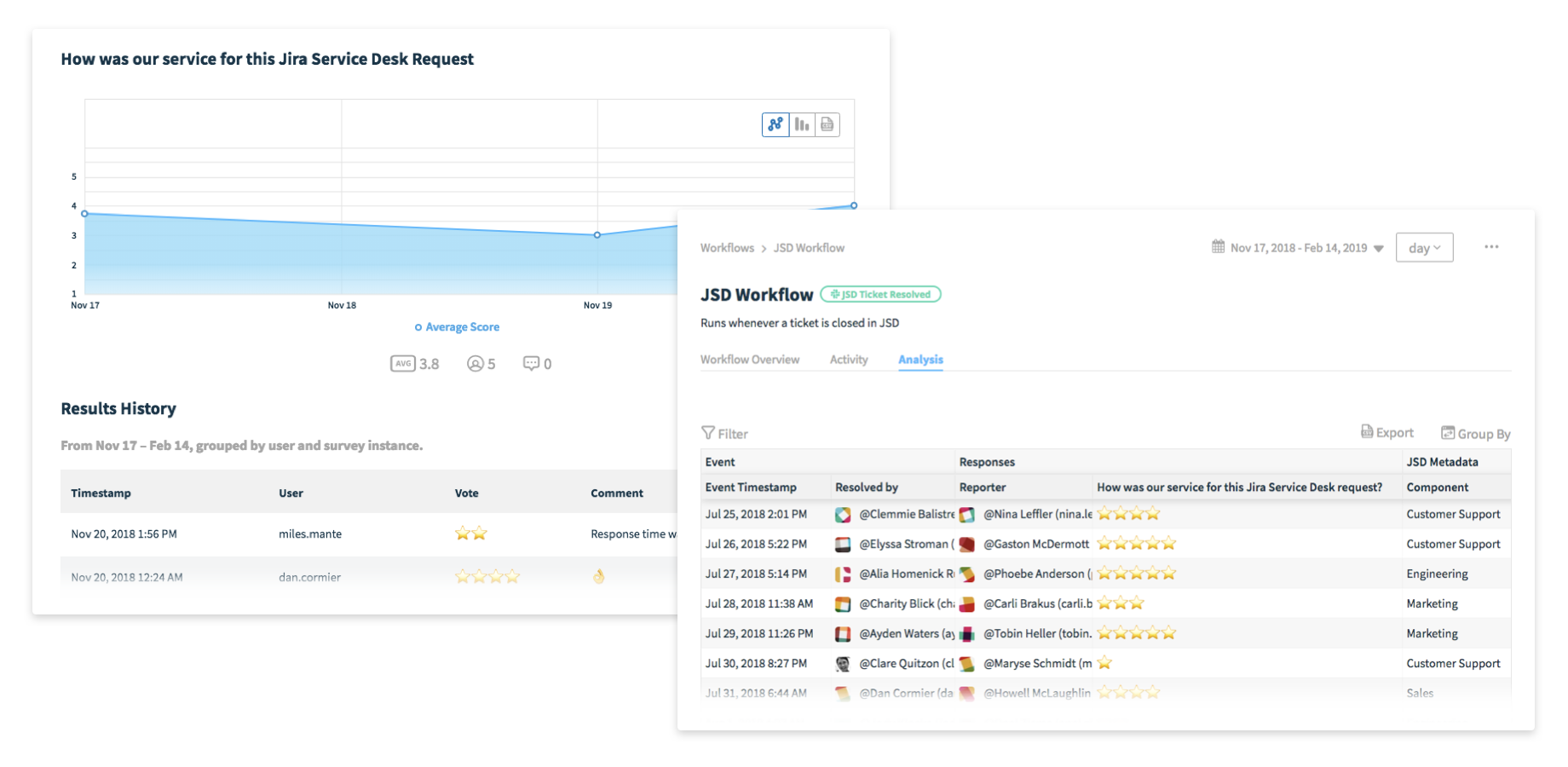Click avatar of Charity Blick

click(843, 604)
